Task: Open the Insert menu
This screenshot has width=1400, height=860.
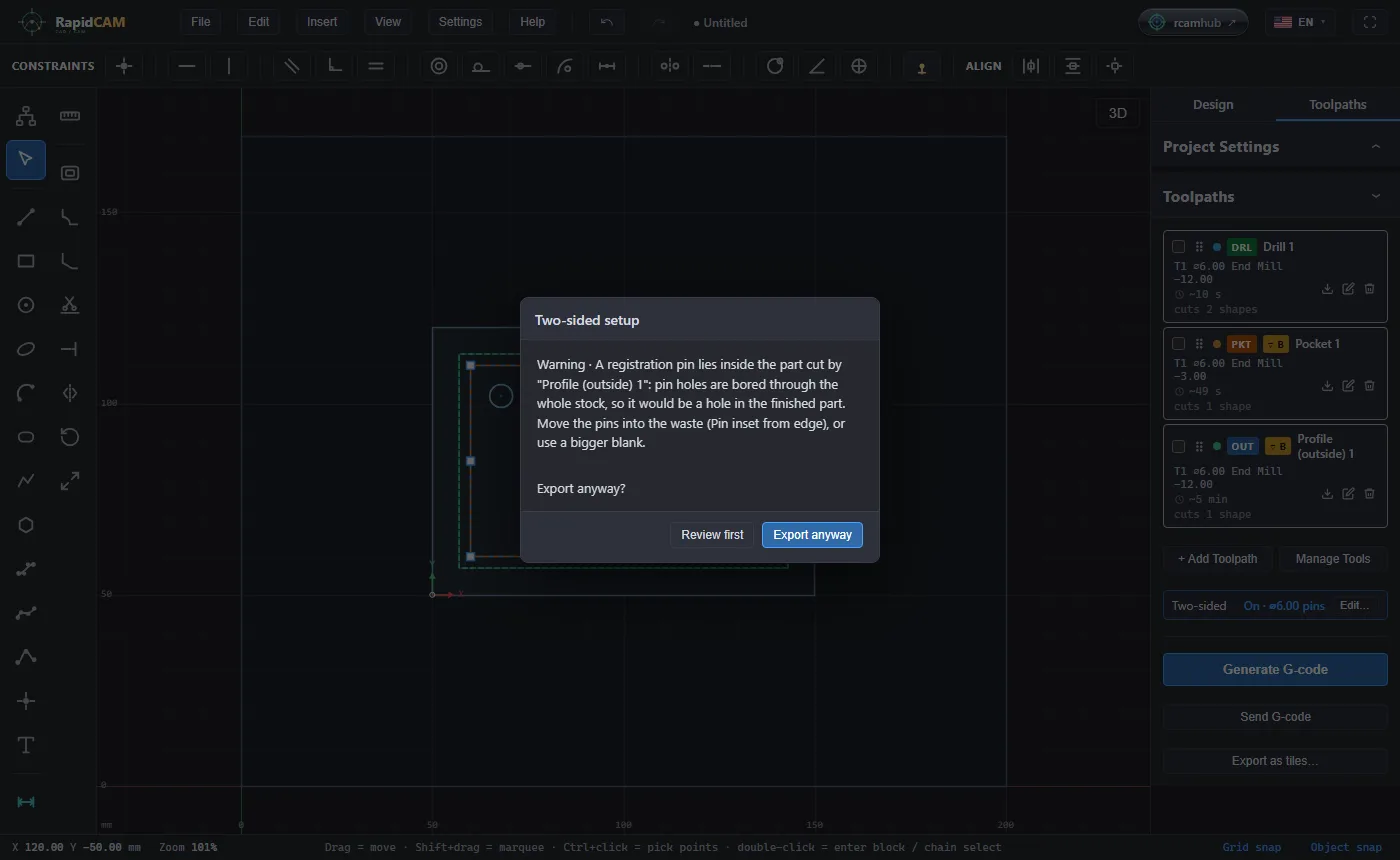Action: point(322,22)
